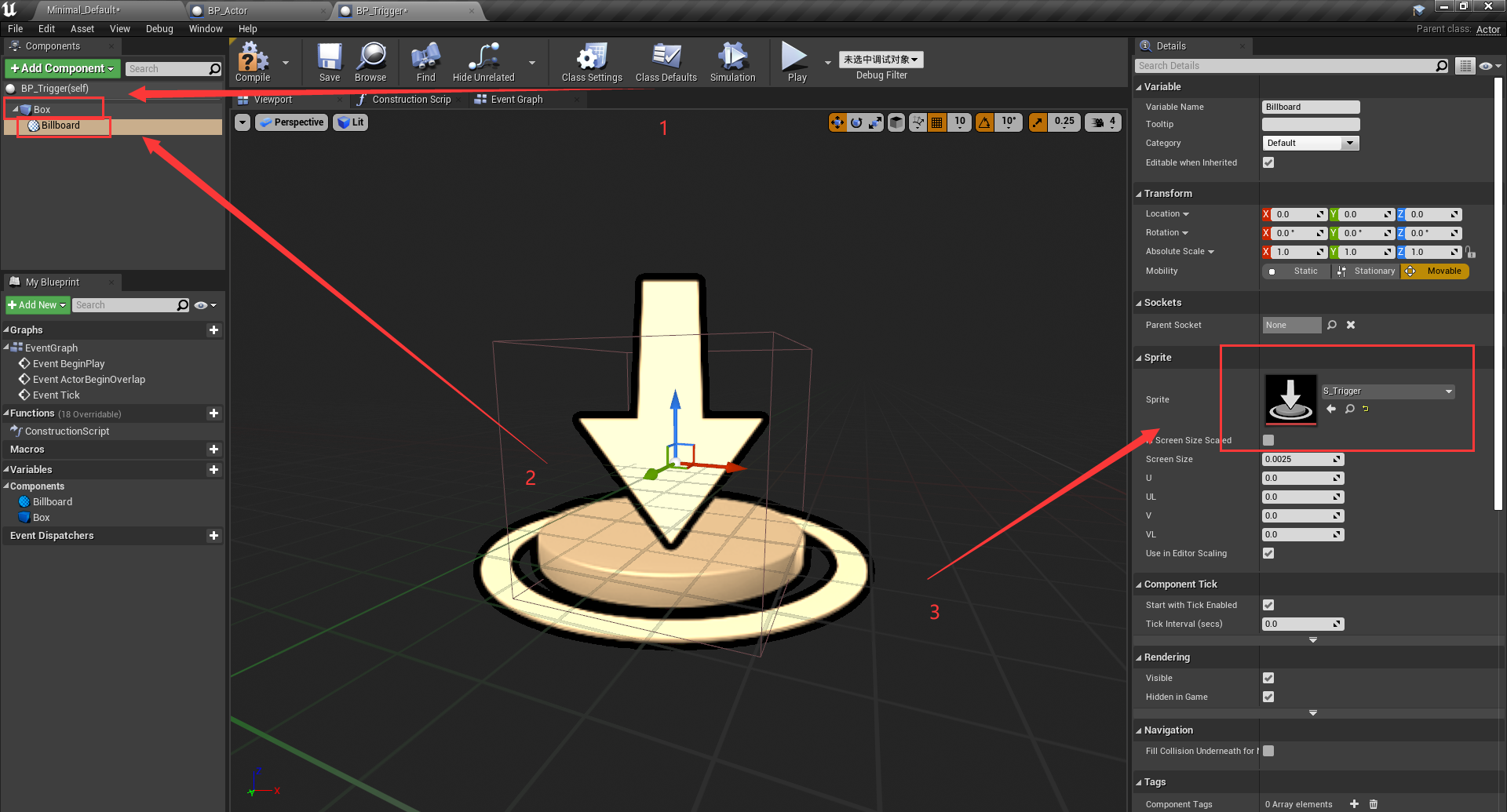
Task: Uncheck the Hidden in Game checkbox
Action: pos(1268,697)
